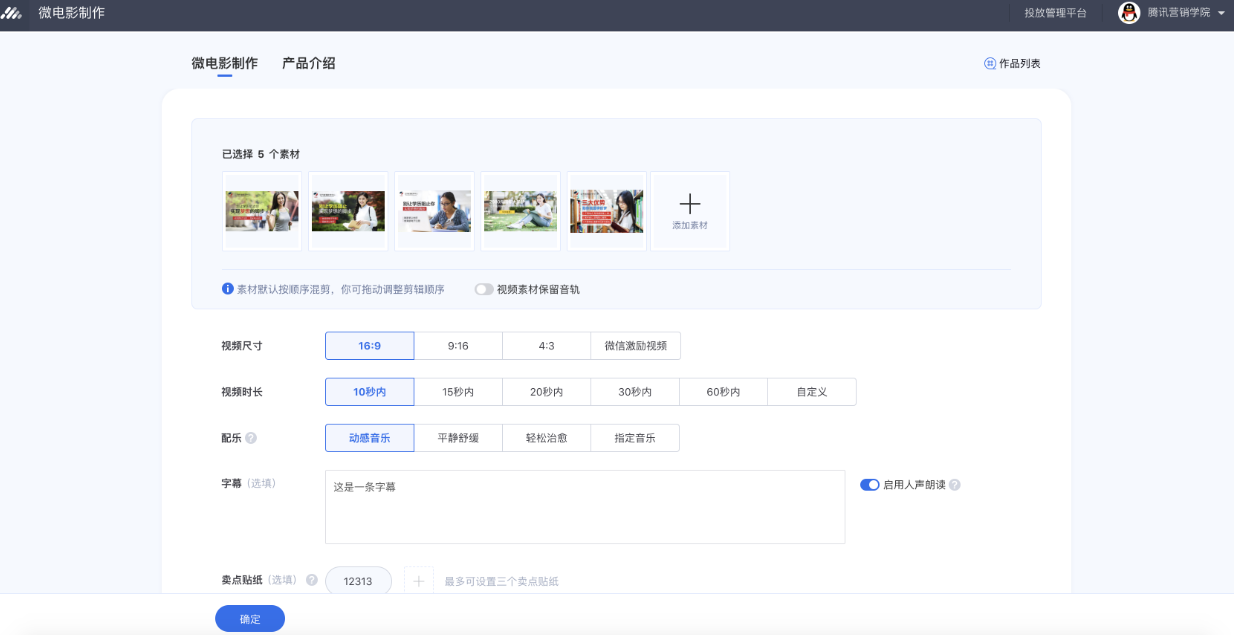This screenshot has width=1234, height=635.
Task: Select 指定音乐 as the soundtrack option
Action: 635,437
